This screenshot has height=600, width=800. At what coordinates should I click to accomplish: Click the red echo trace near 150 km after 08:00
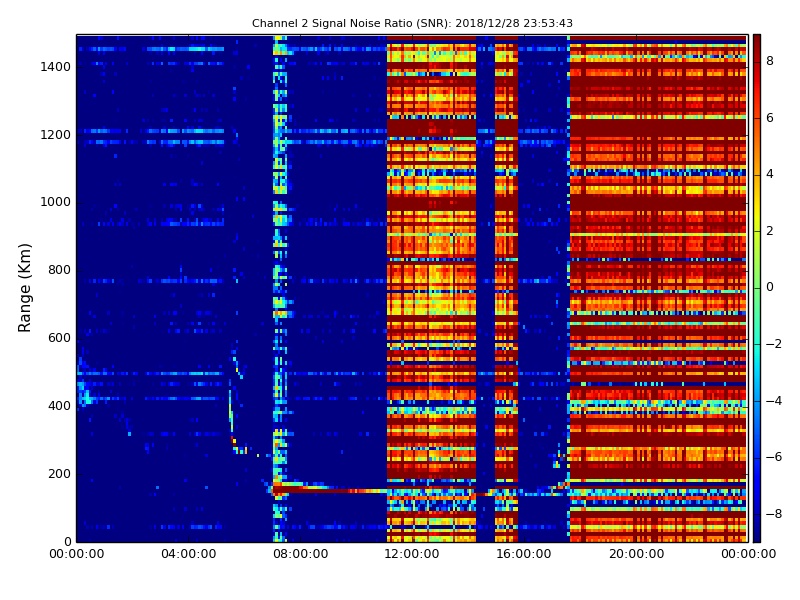coord(332,490)
